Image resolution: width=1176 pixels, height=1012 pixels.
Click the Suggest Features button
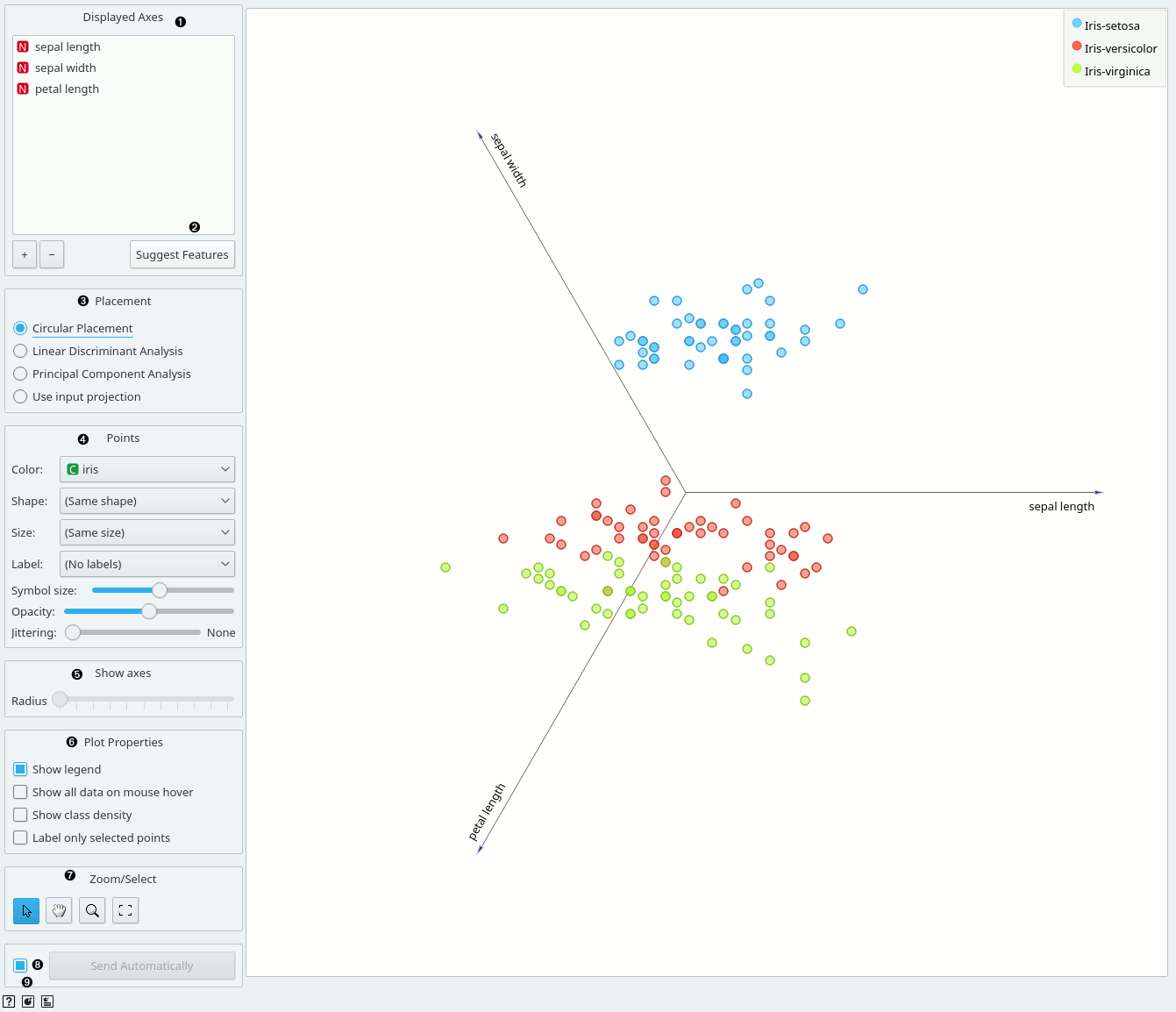pos(182,254)
